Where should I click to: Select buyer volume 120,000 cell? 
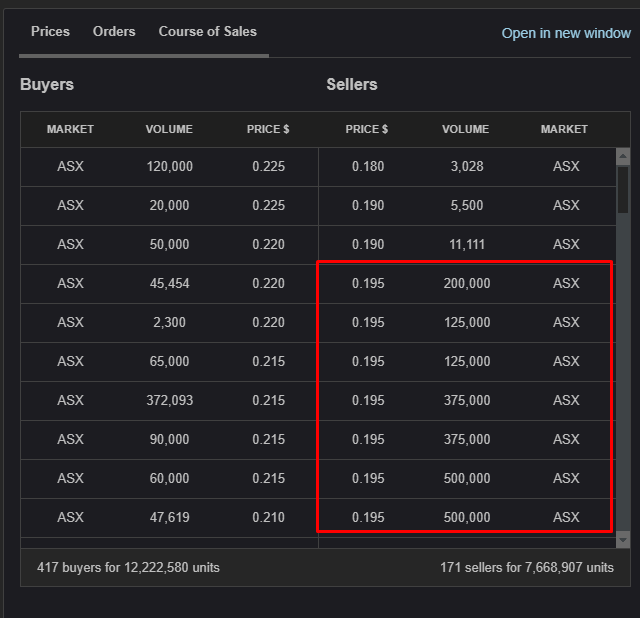click(169, 166)
